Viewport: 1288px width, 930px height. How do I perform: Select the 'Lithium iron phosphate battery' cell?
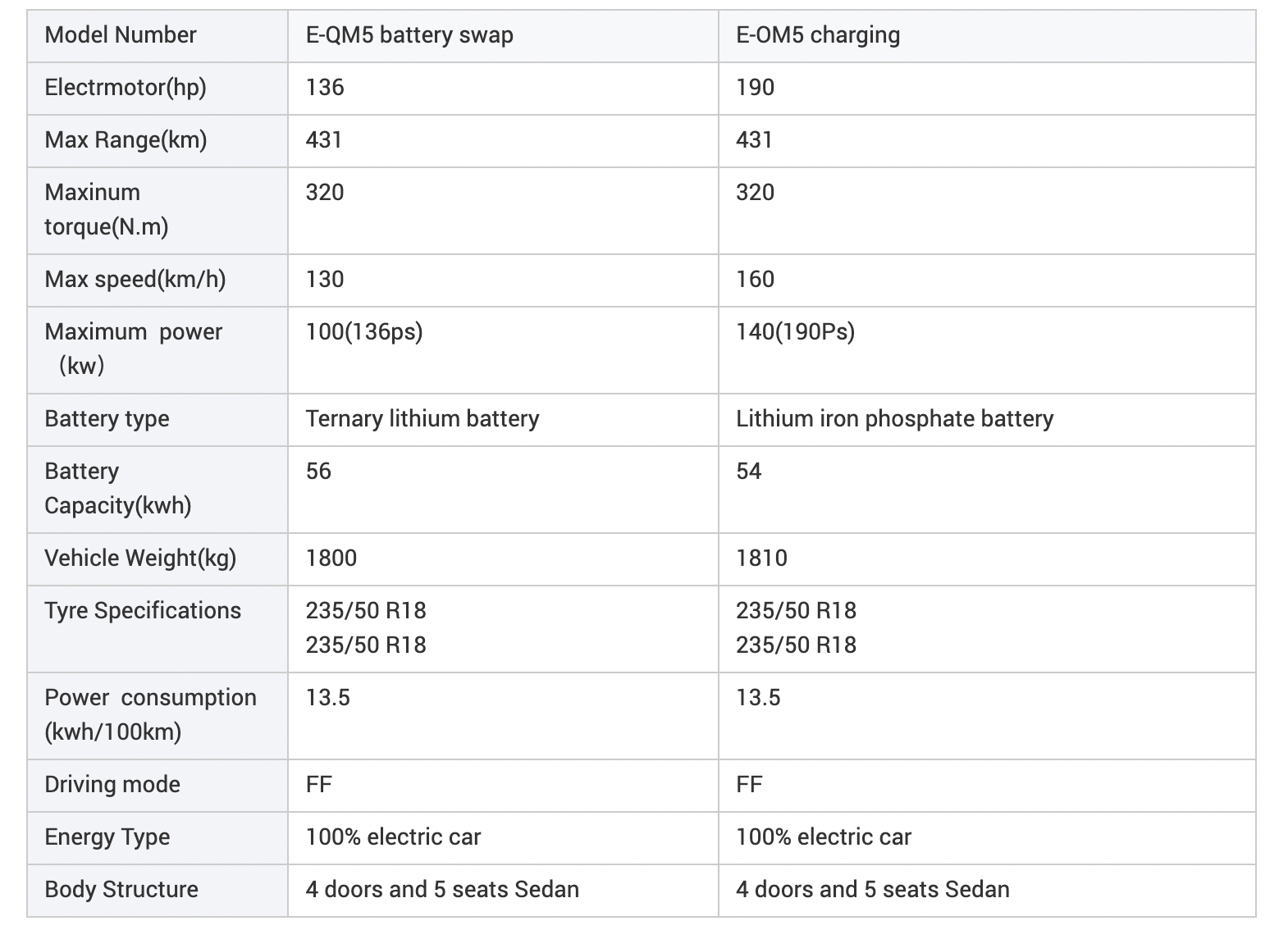[x=894, y=419]
